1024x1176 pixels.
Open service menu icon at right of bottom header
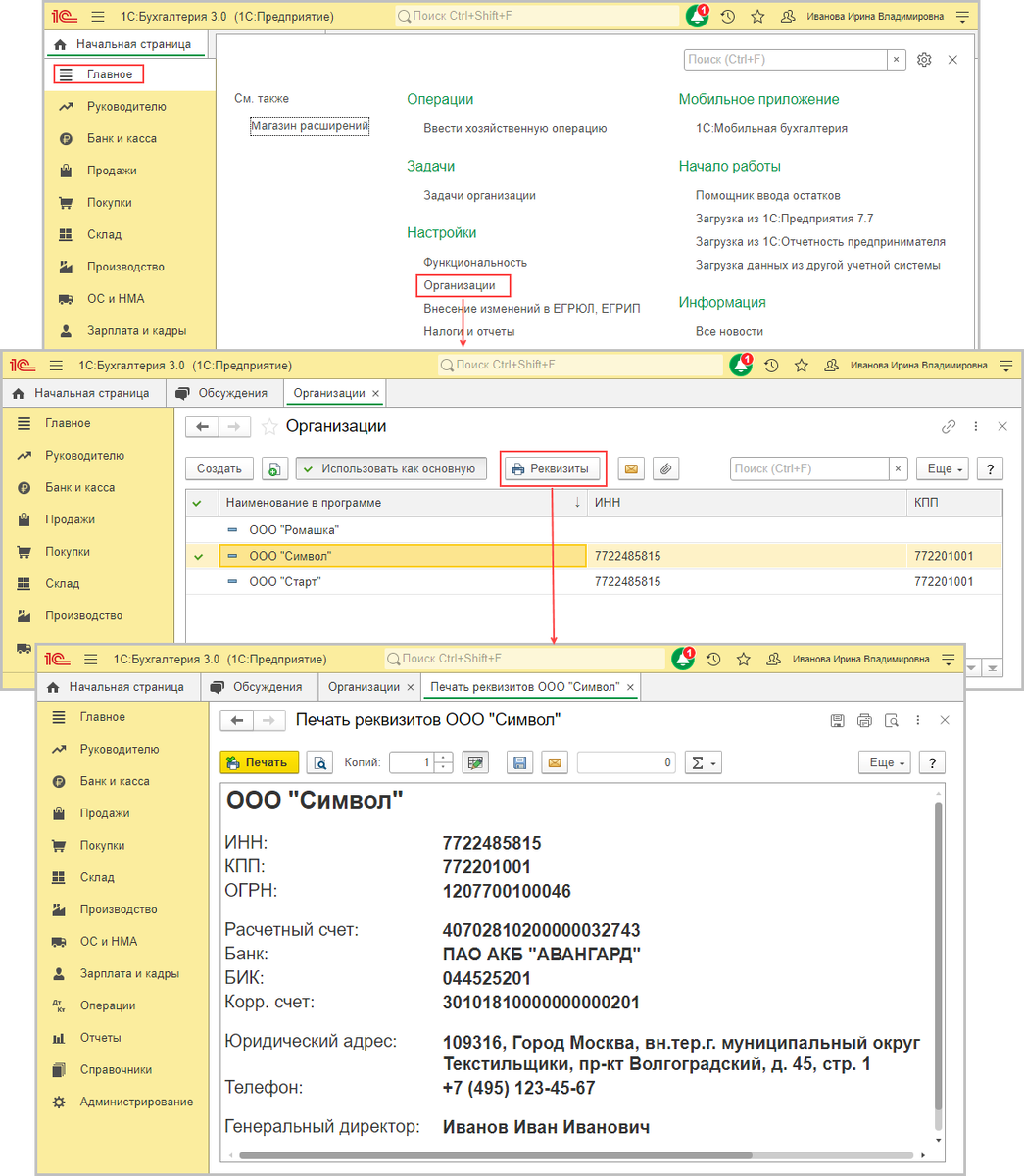tap(949, 660)
